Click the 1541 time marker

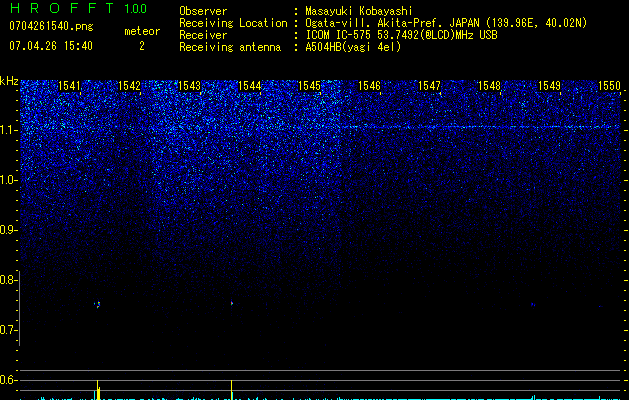click(69, 86)
